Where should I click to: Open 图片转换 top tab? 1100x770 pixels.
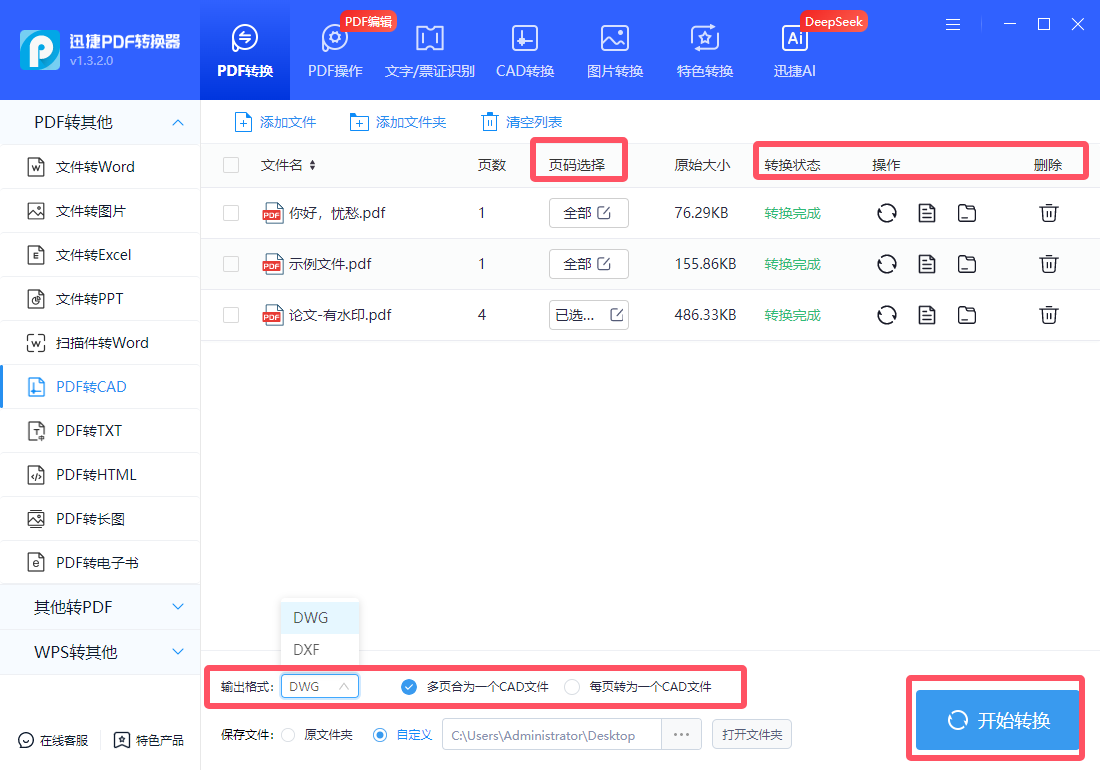(x=615, y=51)
